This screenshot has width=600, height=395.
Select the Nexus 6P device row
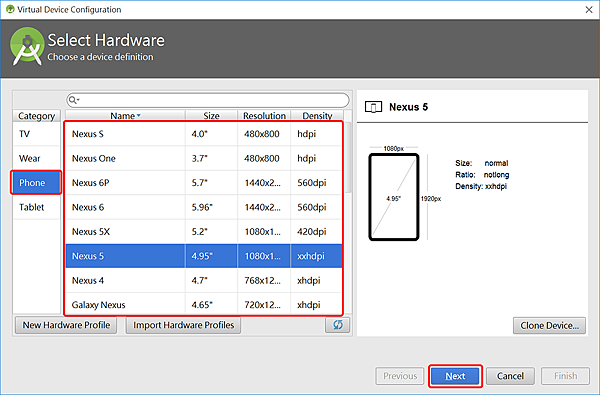tap(204, 183)
